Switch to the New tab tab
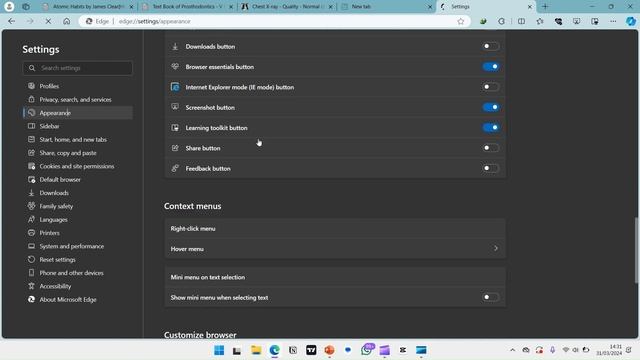Viewport: 640px width, 360px height. 386,7
